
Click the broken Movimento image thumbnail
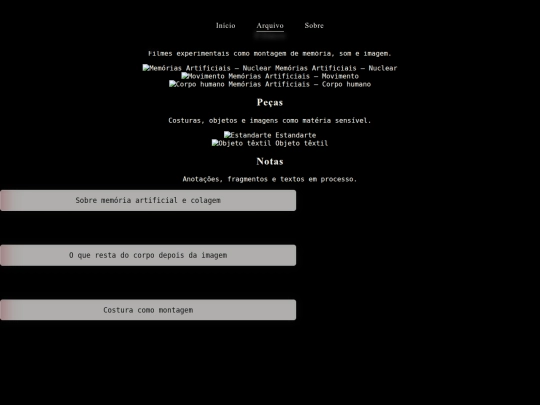pos(203,76)
